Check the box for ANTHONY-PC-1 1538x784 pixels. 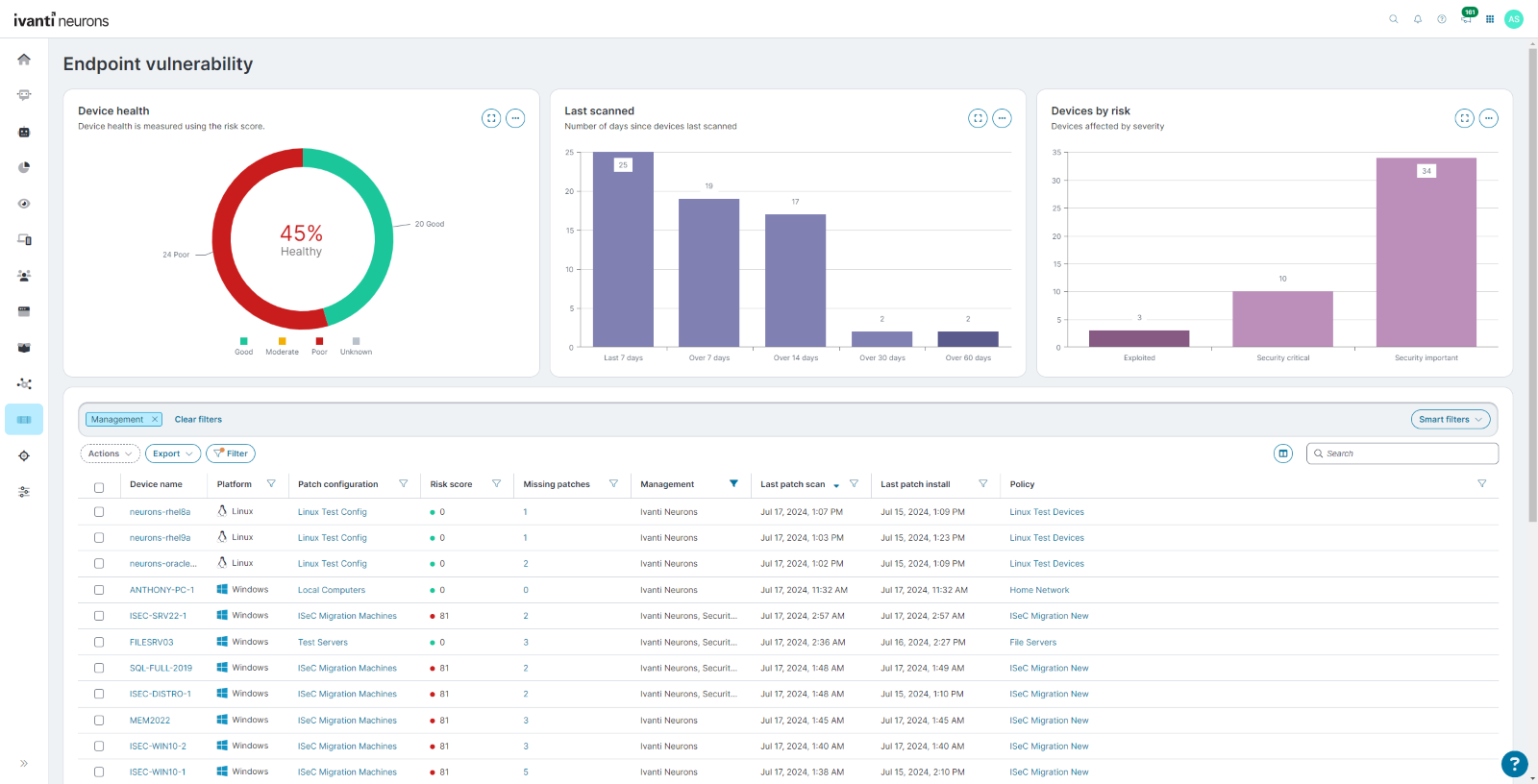pos(99,590)
